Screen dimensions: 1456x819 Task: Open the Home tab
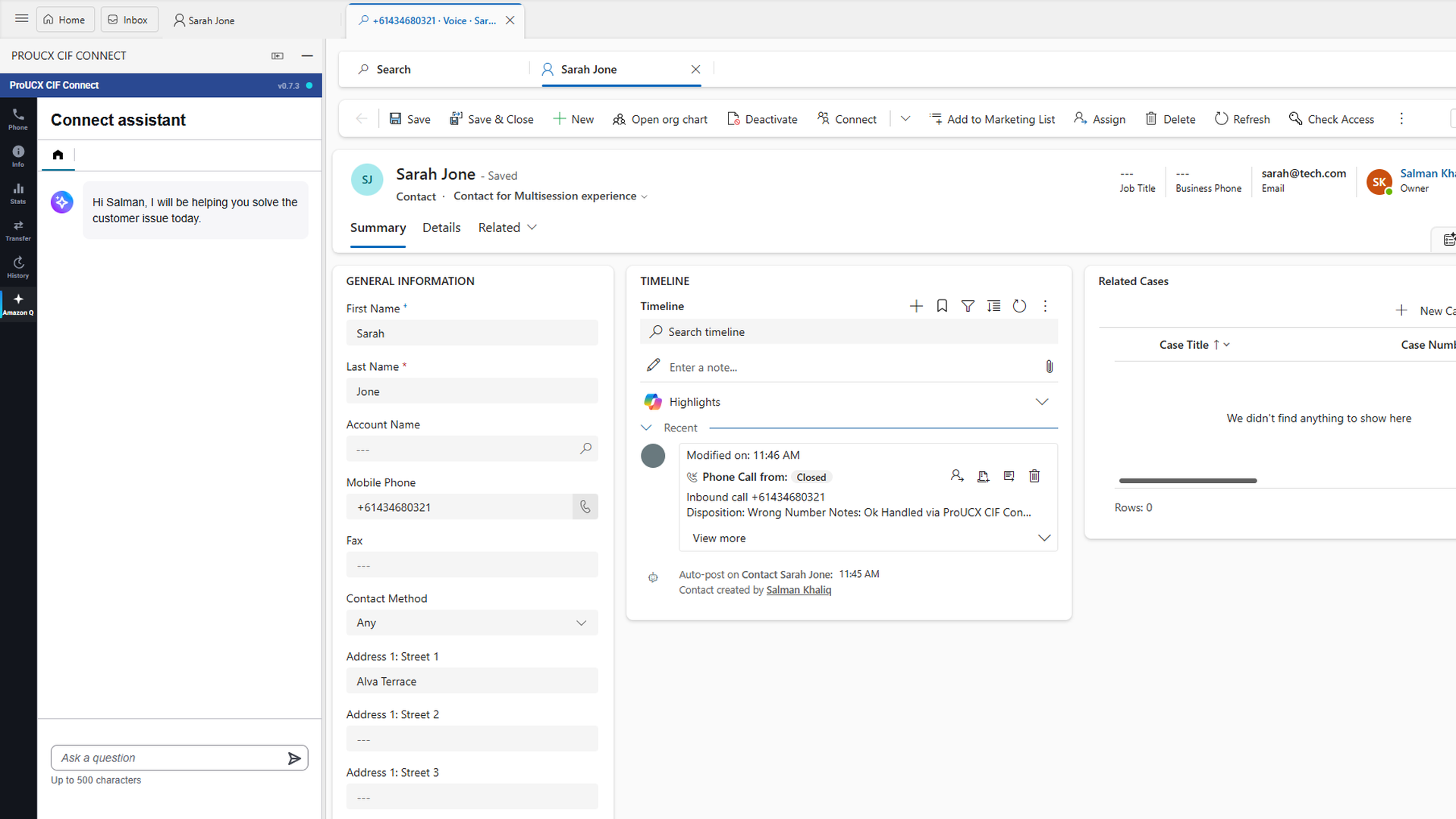(65, 20)
